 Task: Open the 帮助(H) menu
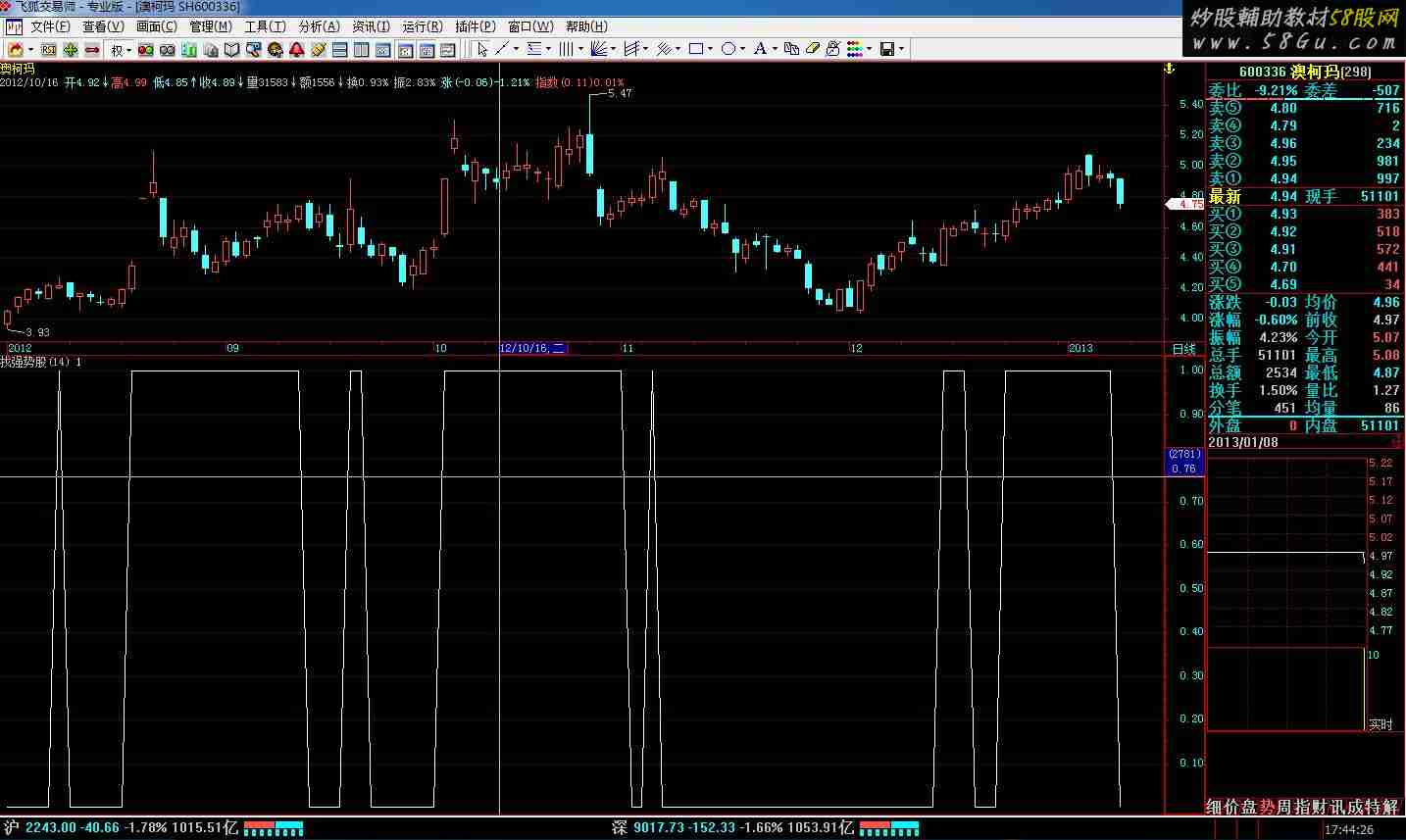(x=586, y=26)
